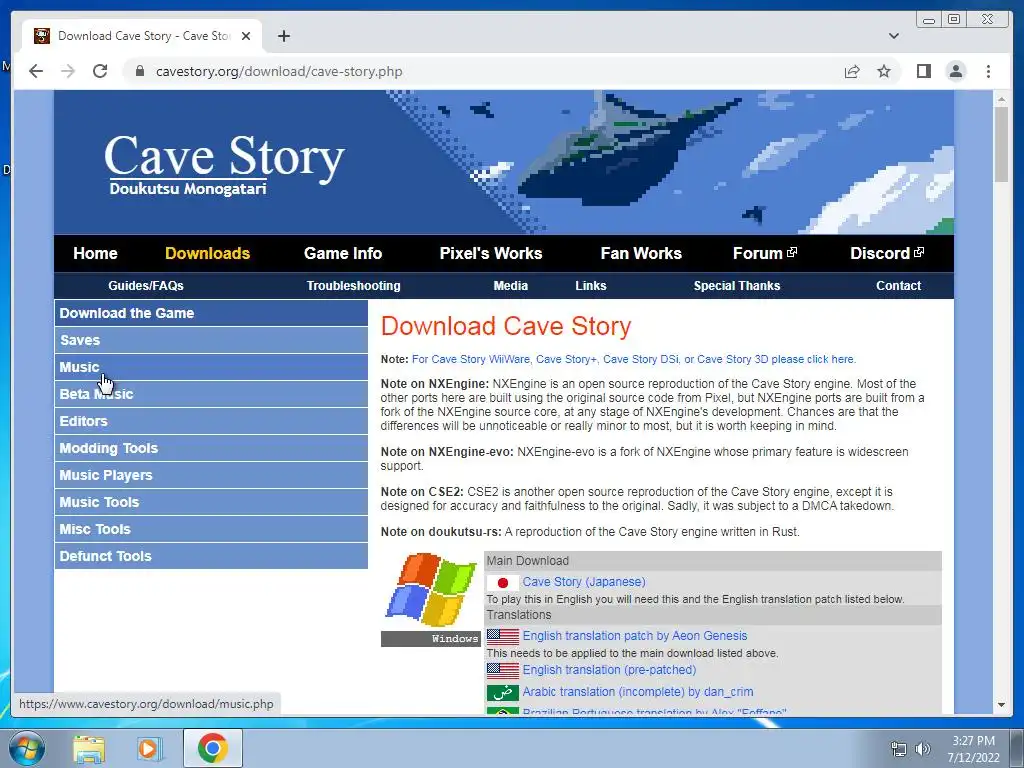Open the Chrome three-dot menu
The width and height of the screenshot is (1024, 768).
[x=988, y=71]
